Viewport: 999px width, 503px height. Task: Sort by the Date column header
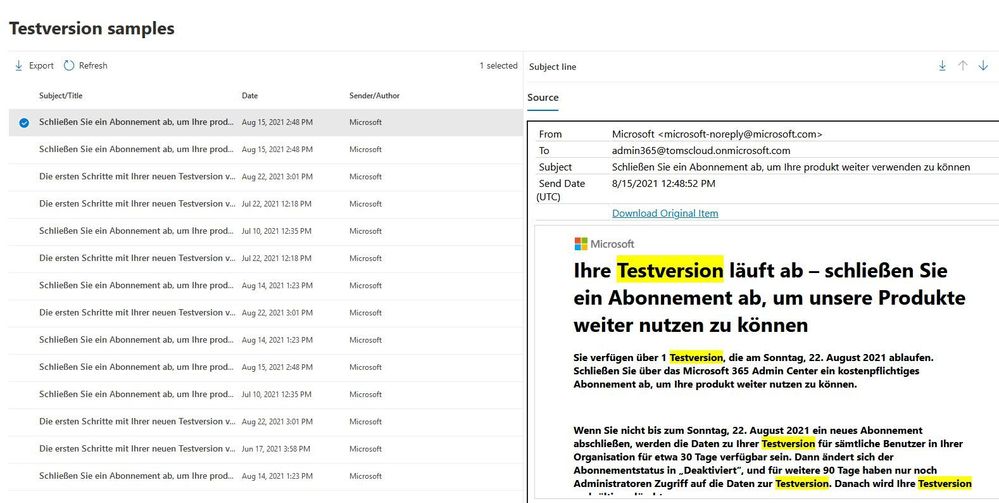[250, 96]
